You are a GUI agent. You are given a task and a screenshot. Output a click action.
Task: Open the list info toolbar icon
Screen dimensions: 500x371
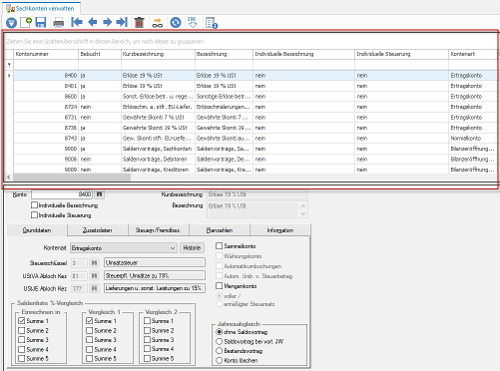(211, 23)
